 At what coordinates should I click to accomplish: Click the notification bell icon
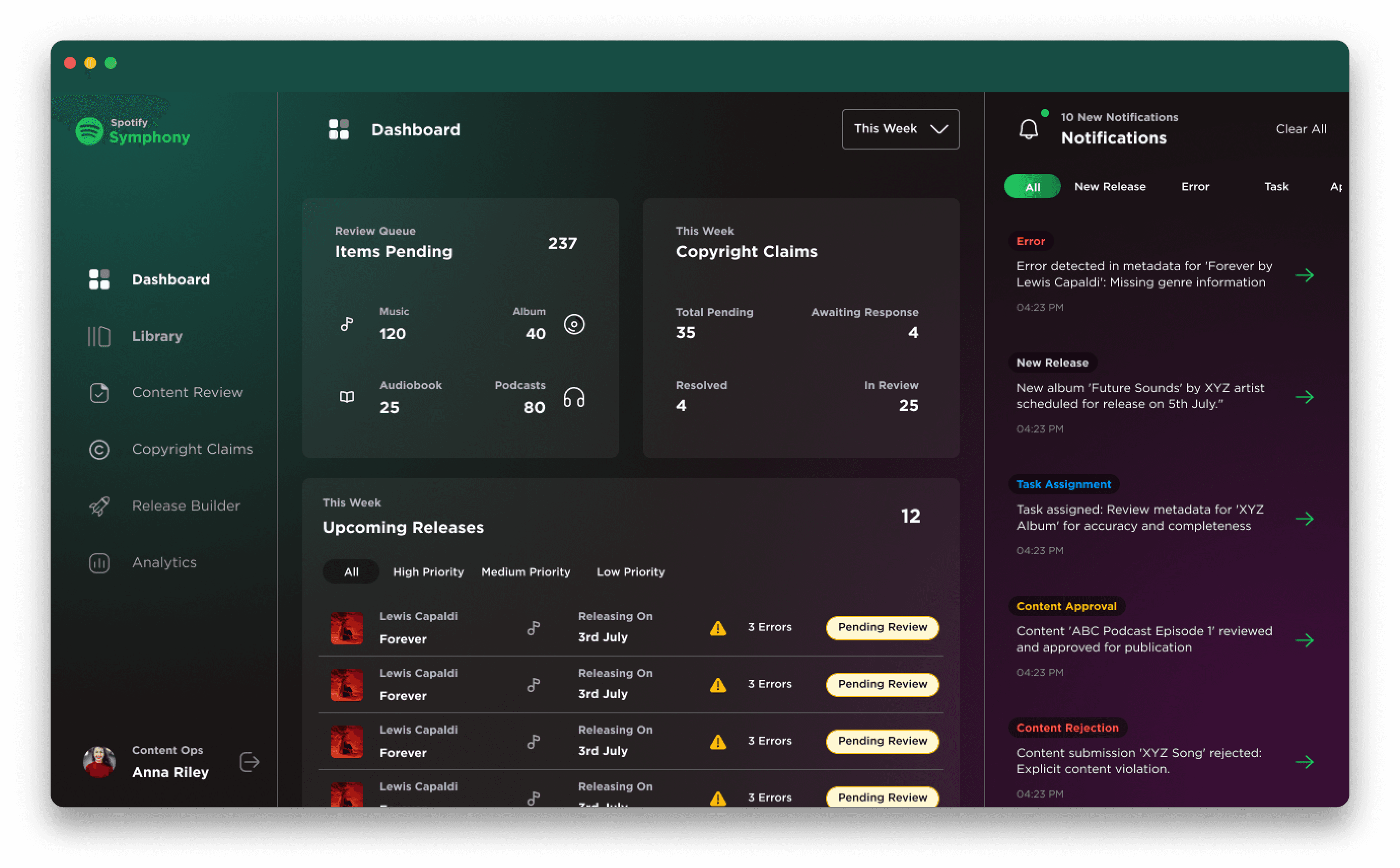[x=1028, y=129]
